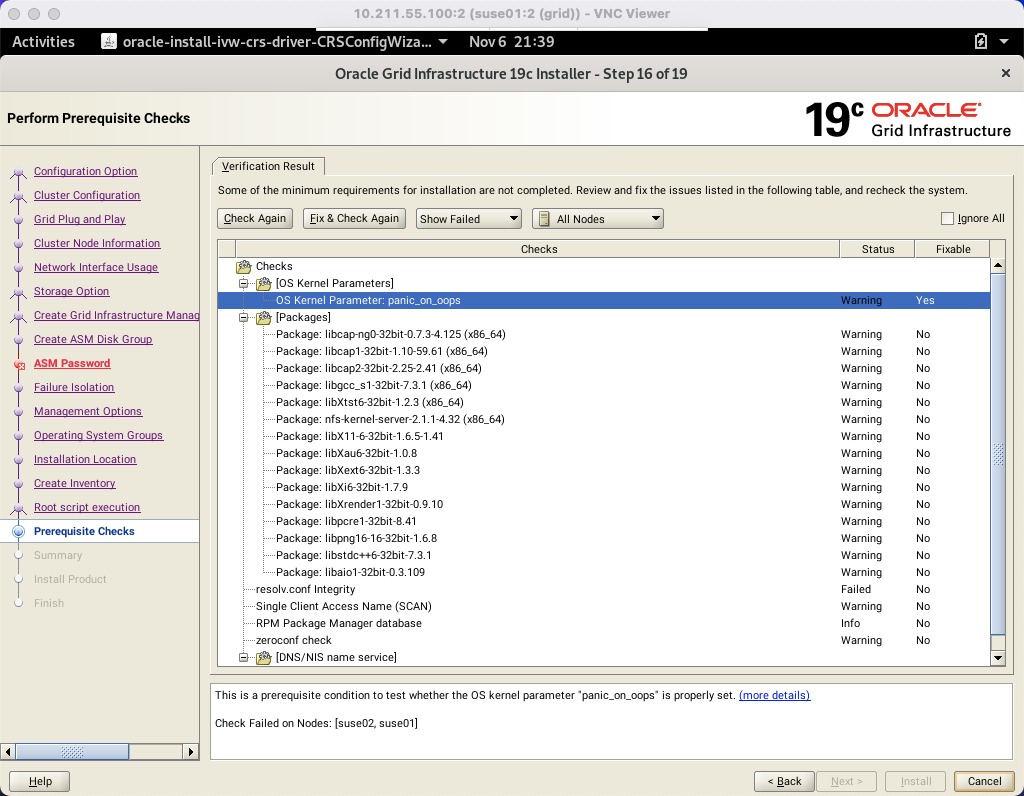Screen dimensions: 1024x796
Task: Select the panic_on_oops kernel parameter row
Action: click(603, 300)
